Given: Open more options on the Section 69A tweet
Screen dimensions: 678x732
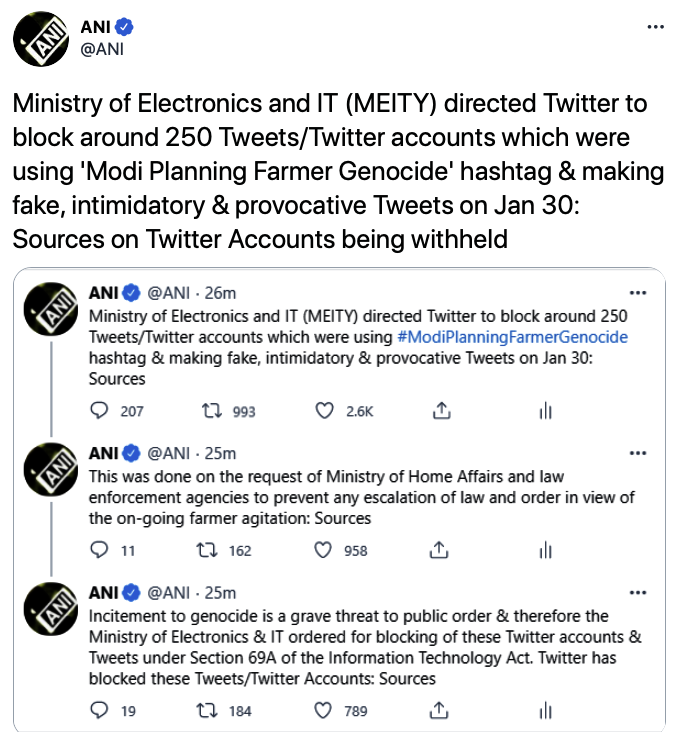Looking at the screenshot, I should (x=637, y=592).
